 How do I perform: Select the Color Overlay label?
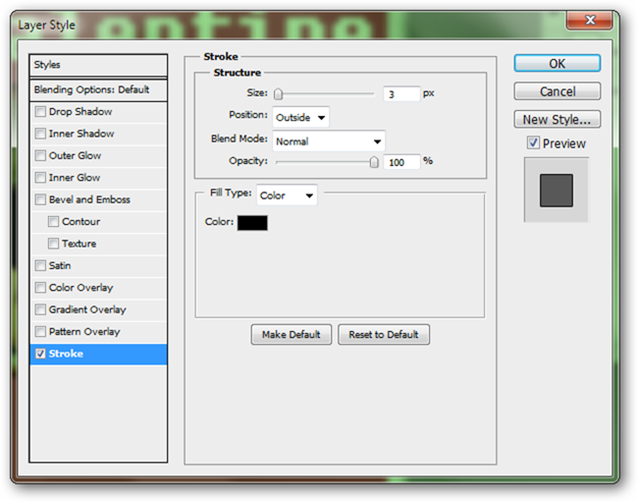coord(81,288)
